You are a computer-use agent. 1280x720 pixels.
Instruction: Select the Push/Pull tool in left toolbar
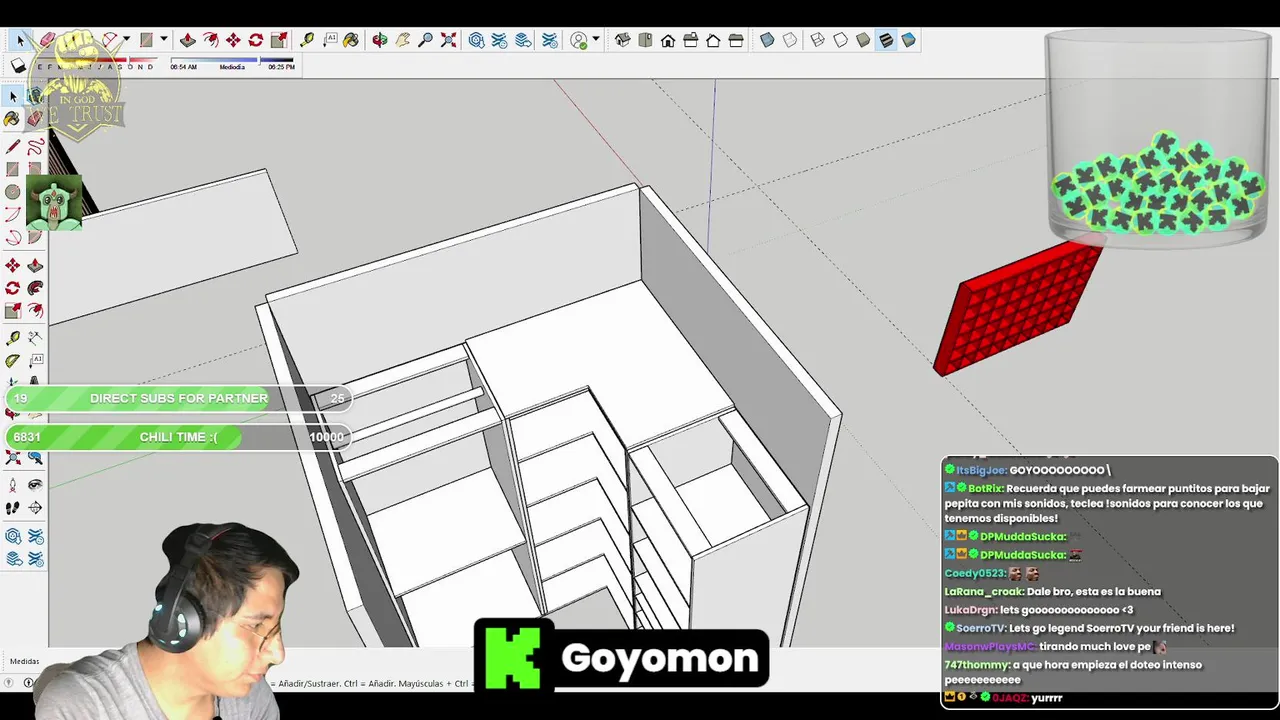35,265
